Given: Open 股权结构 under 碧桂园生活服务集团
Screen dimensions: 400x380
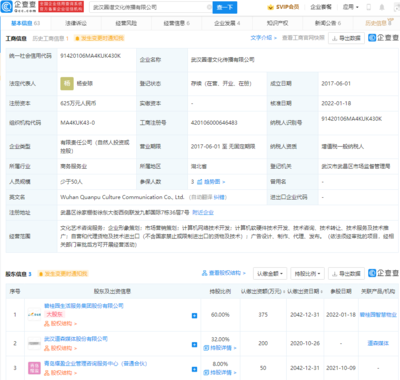Looking at the screenshot, I should [x=60, y=323].
